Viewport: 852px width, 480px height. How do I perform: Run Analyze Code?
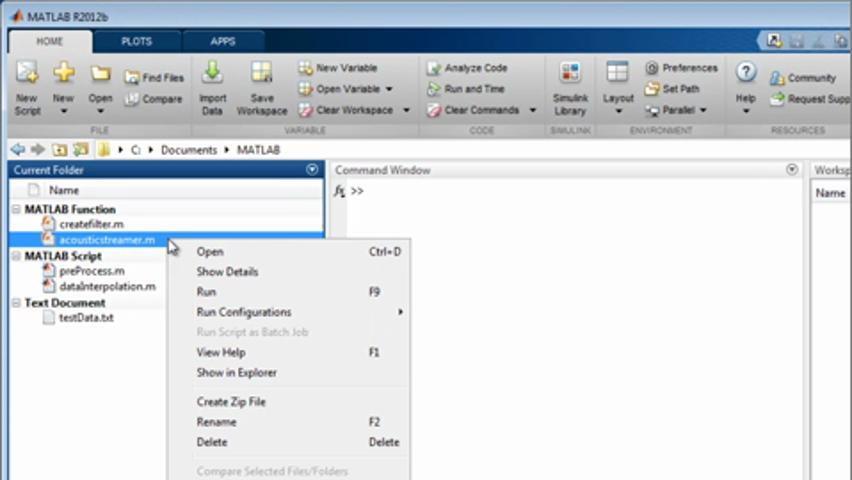467,68
